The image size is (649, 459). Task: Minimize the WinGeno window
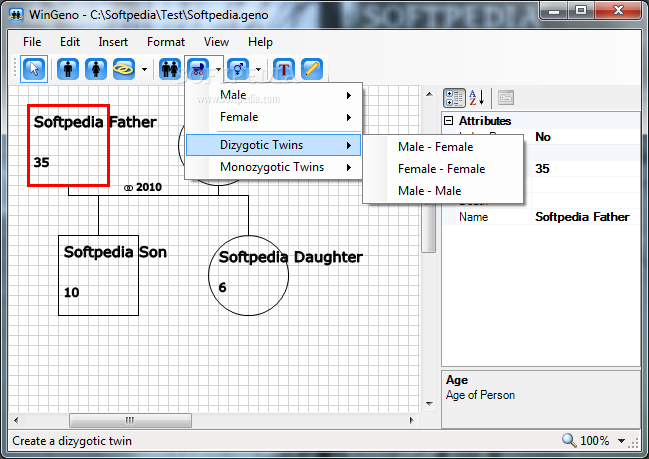tap(554, 10)
